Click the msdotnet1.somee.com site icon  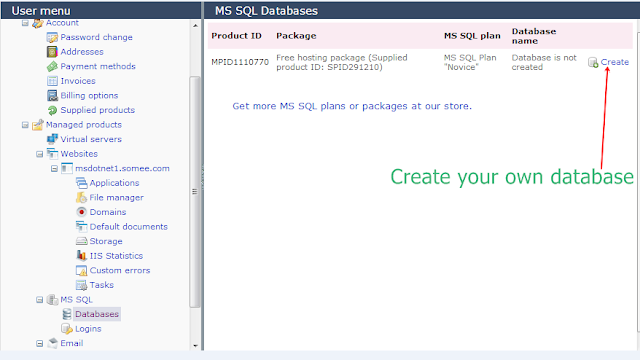pos(67,168)
